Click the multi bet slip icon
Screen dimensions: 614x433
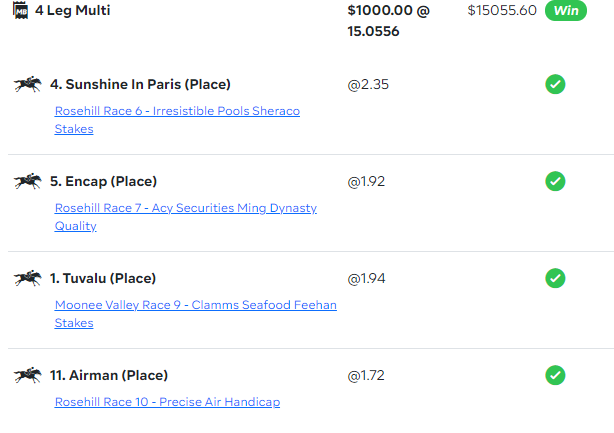pos(20,10)
